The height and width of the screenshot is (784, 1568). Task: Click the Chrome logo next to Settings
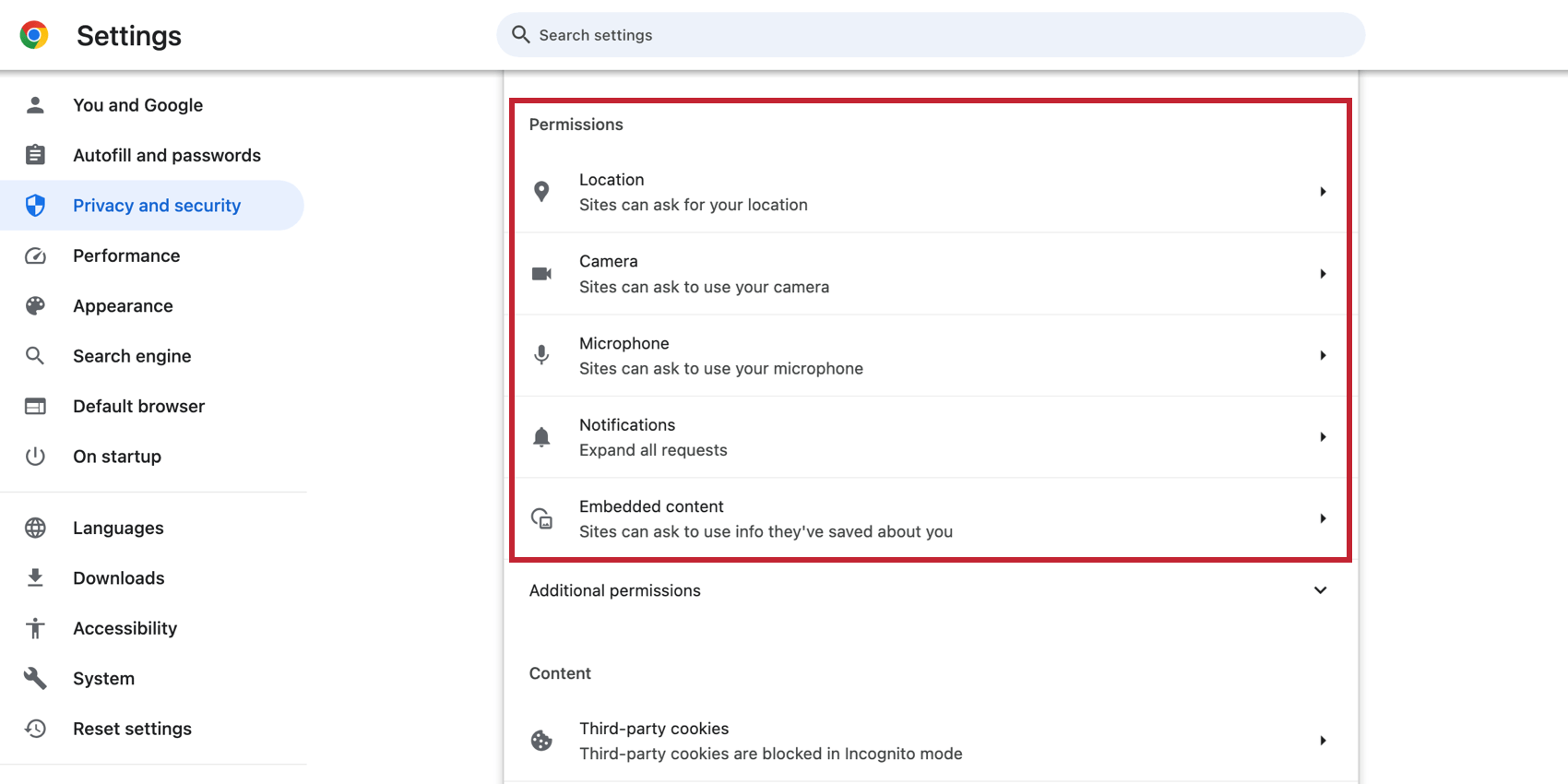click(x=33, y=35)
